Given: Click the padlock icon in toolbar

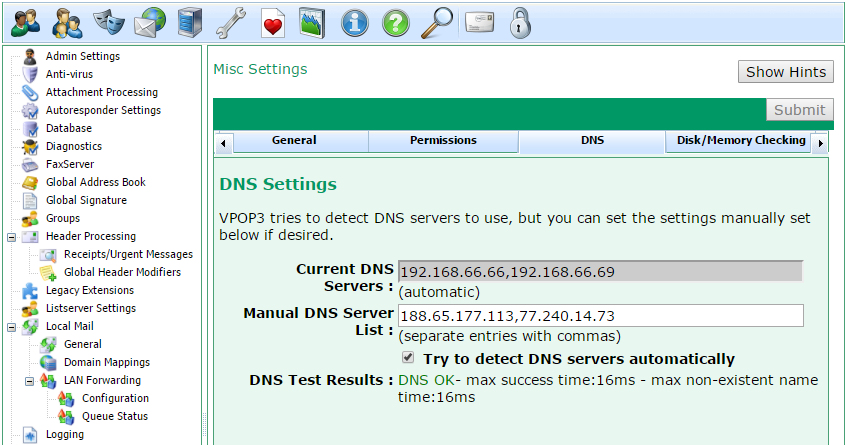Looking at the screenshot, I should click(x=519, y=22).
